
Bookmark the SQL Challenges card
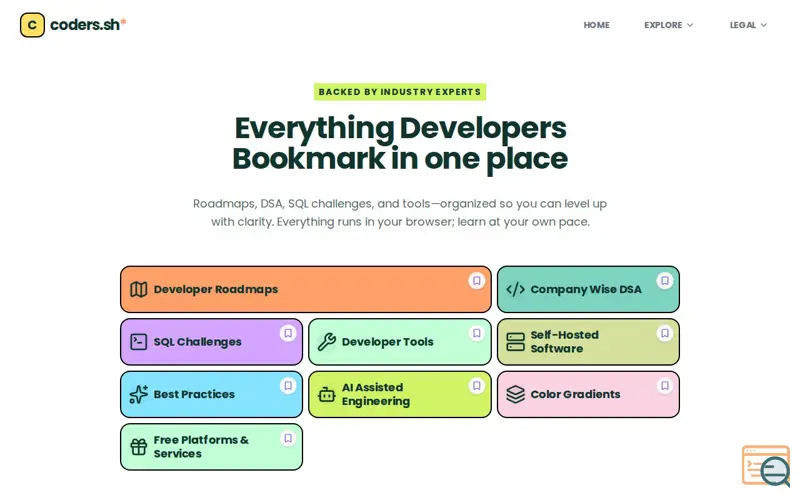tap(288, 333)
